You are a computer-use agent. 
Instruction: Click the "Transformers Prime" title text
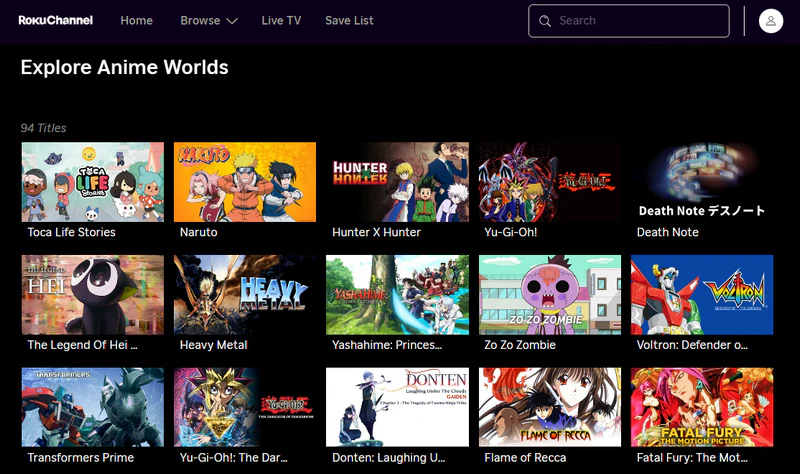(81, 458)
